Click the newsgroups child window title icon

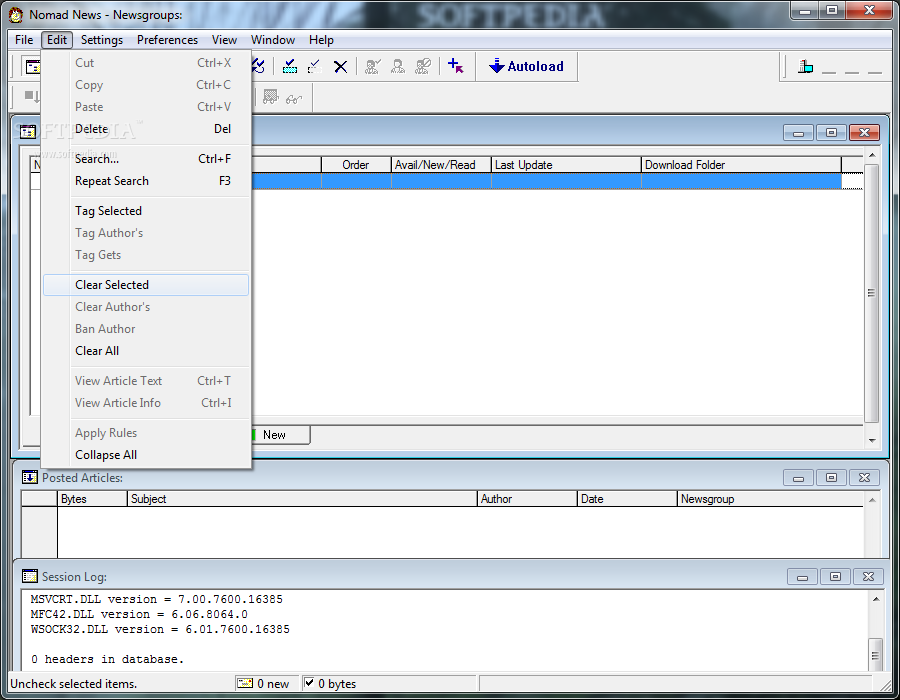(x=28, y=132)
